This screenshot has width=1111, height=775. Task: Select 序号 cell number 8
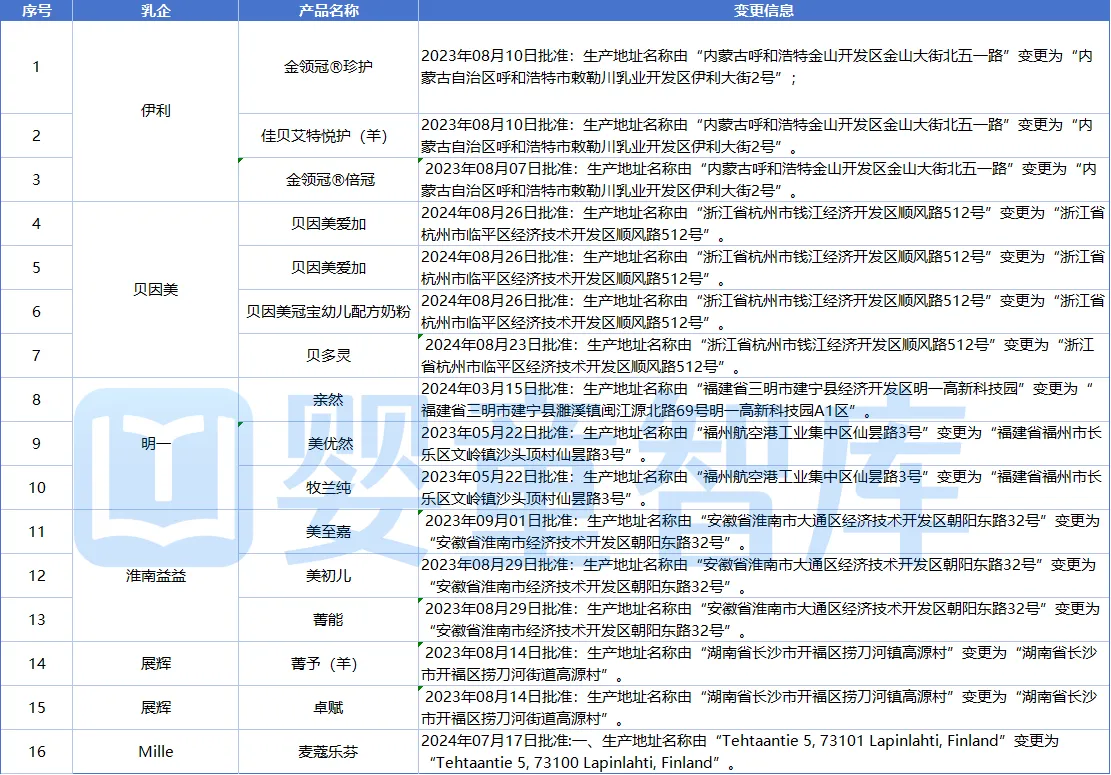pyautogui.click(x=36, y=400)
